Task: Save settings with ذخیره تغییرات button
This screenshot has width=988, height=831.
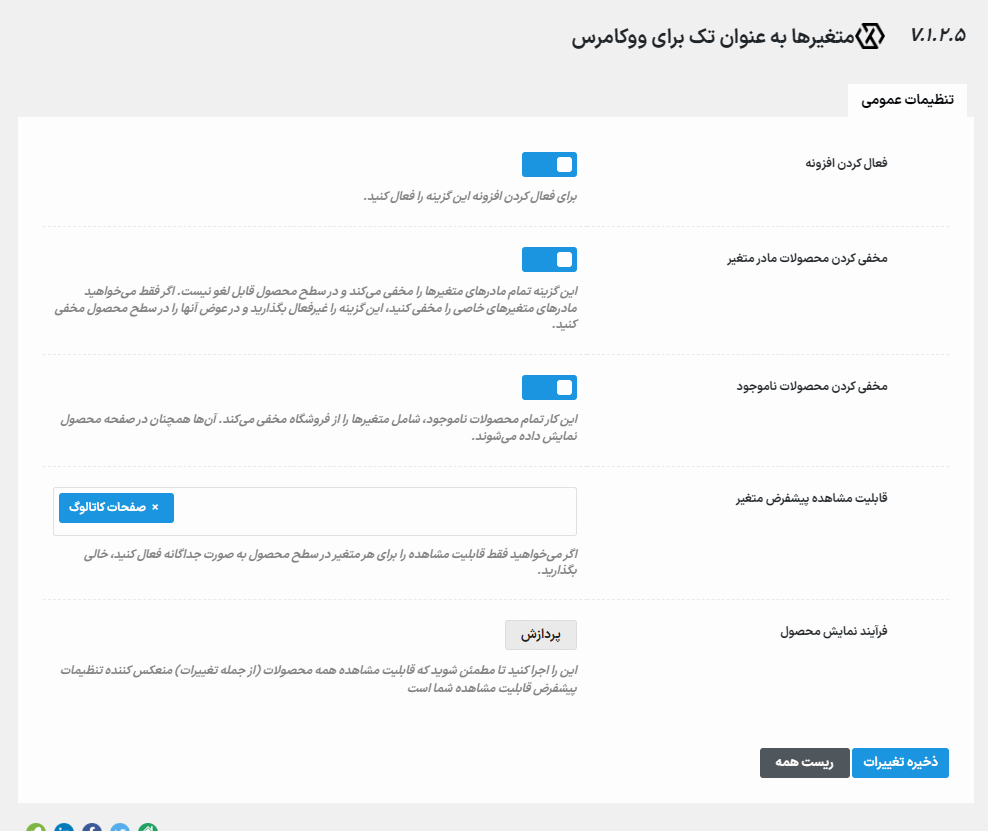Action: (x=900, y=762)
